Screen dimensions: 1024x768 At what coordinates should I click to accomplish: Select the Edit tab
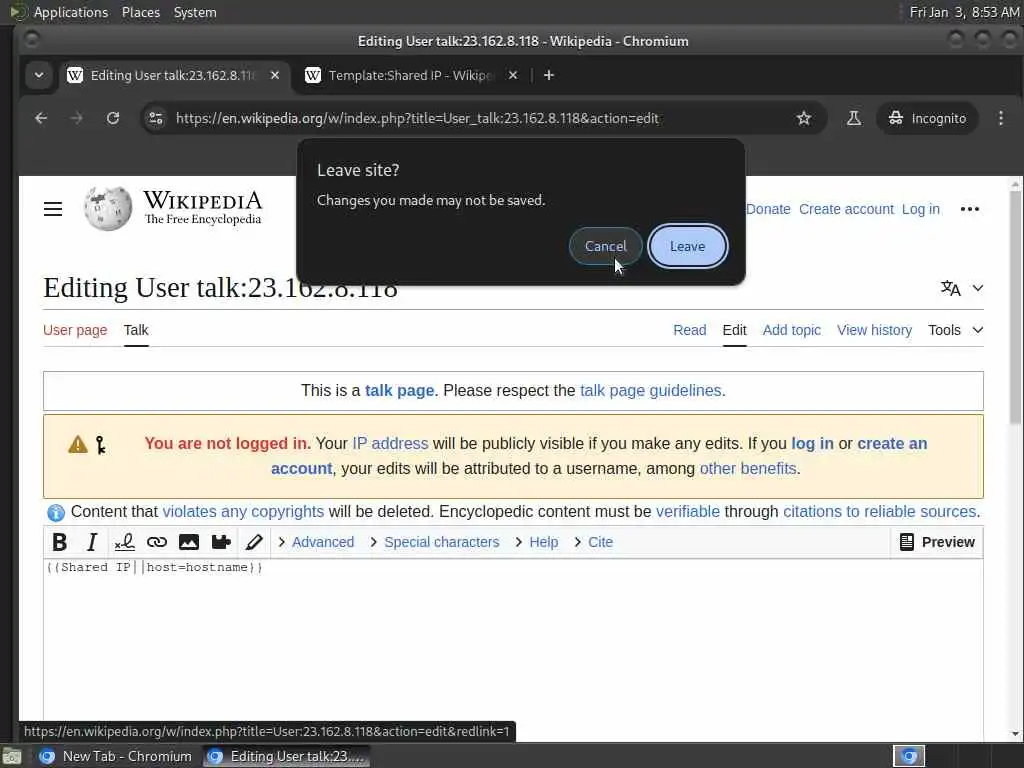(734, 330)
